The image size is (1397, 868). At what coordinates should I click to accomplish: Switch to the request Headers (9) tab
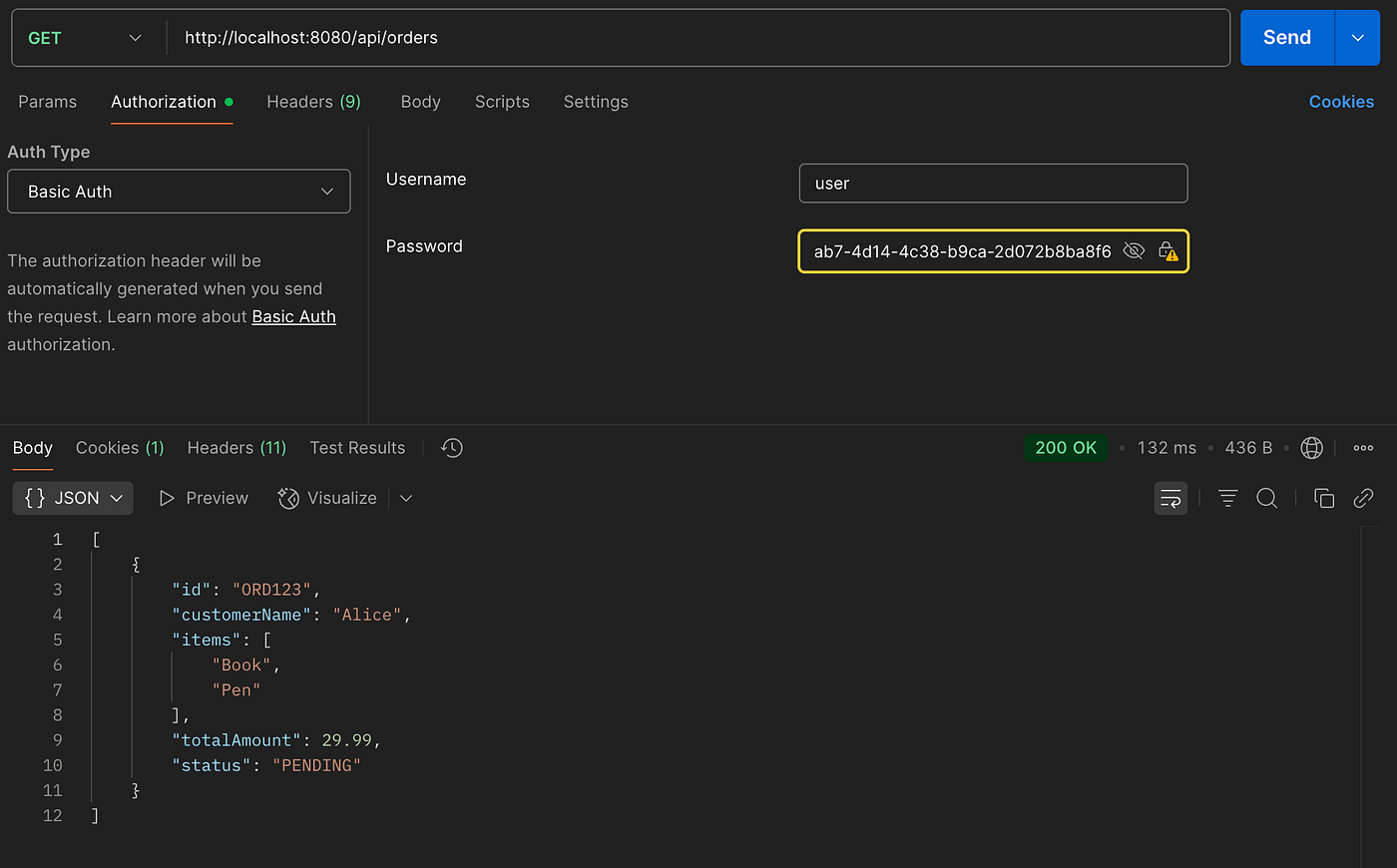pos(313,102)
